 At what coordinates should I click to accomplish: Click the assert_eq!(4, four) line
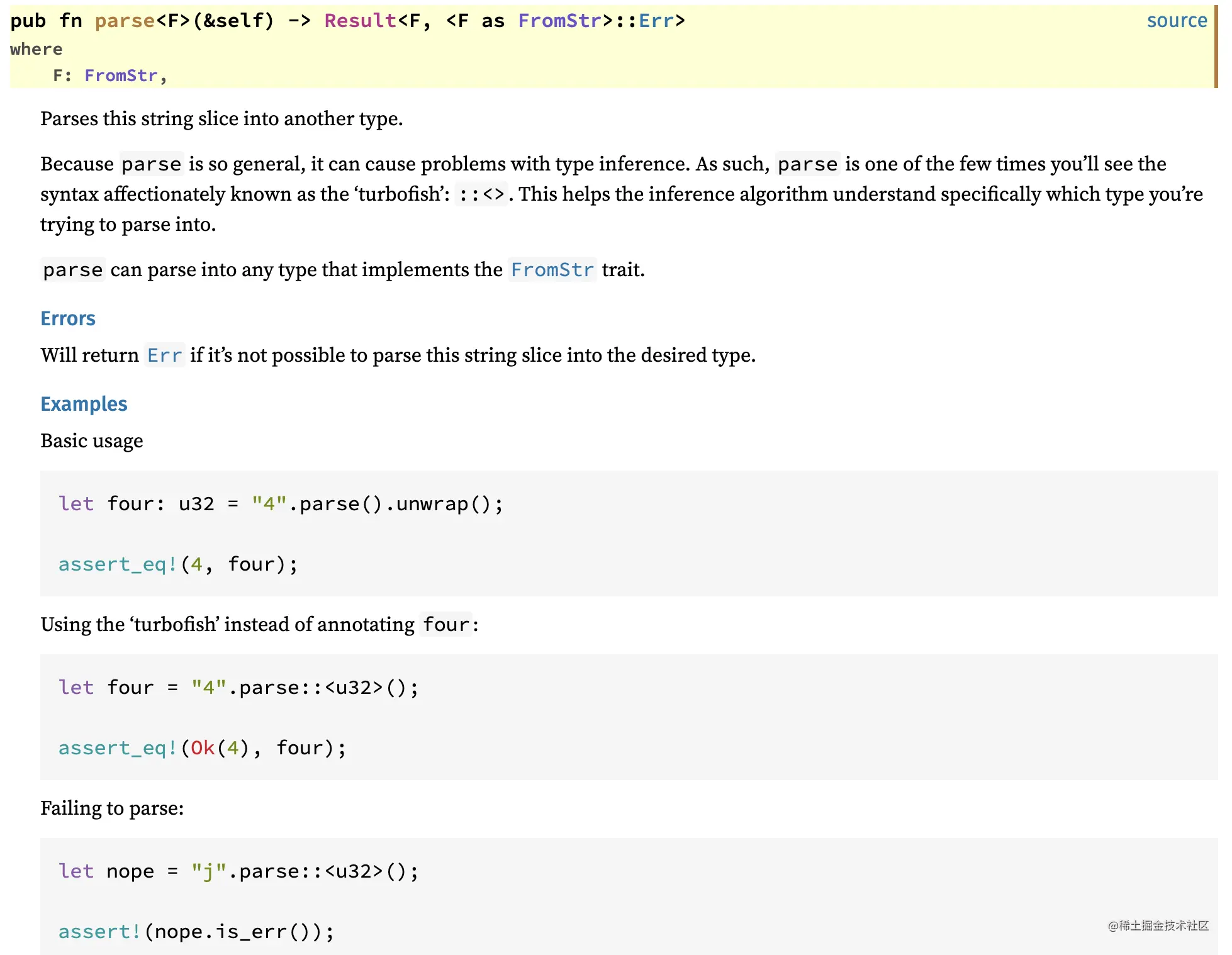(177, 564)
